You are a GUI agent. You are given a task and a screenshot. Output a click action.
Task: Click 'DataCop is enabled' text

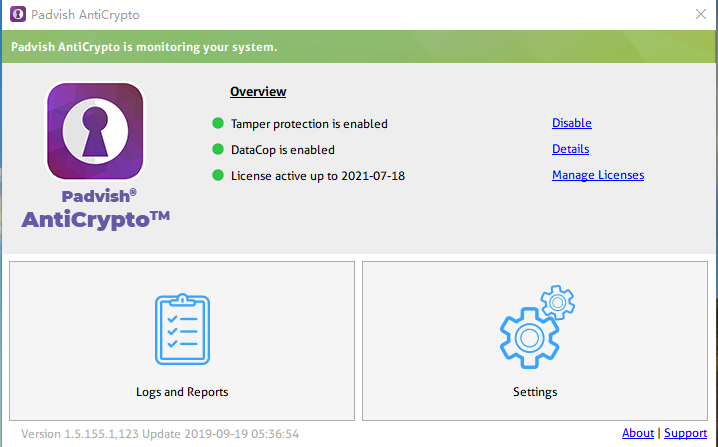[283, 150]
